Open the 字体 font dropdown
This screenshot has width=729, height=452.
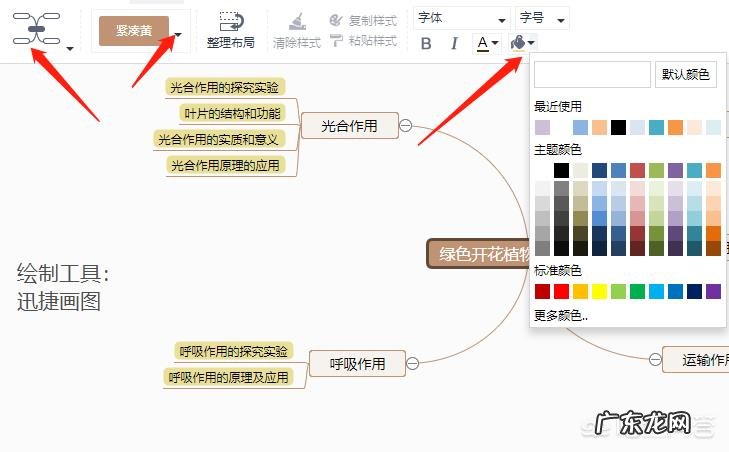pos(461,18)
